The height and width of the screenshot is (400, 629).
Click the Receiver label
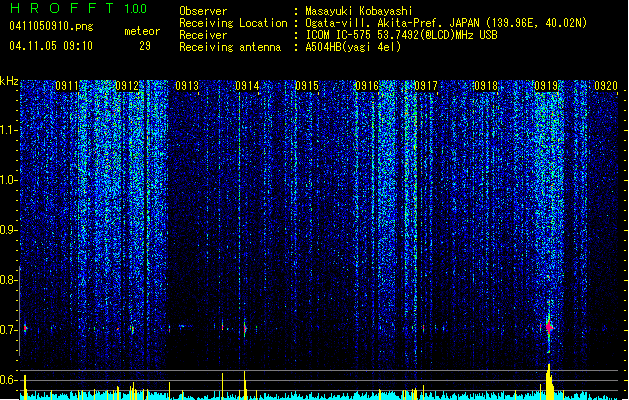[203, 35]
